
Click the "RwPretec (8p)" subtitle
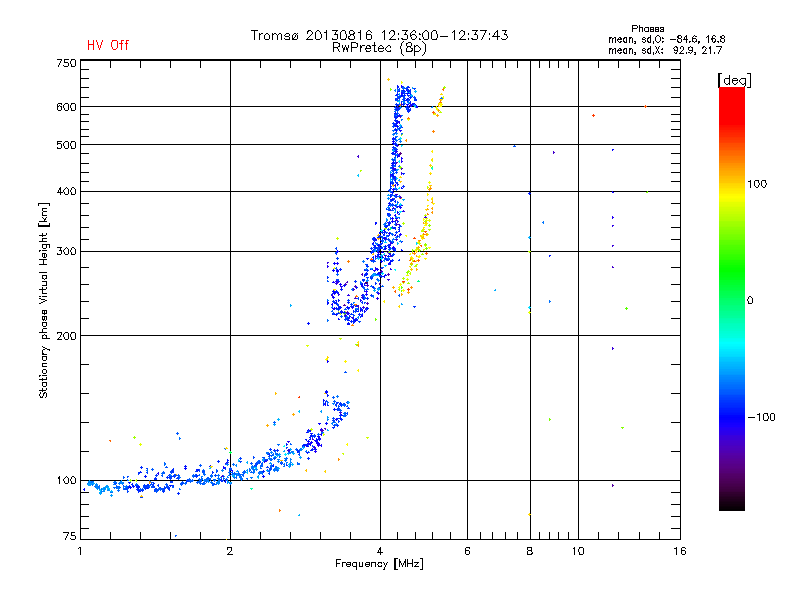pos(379,48)
